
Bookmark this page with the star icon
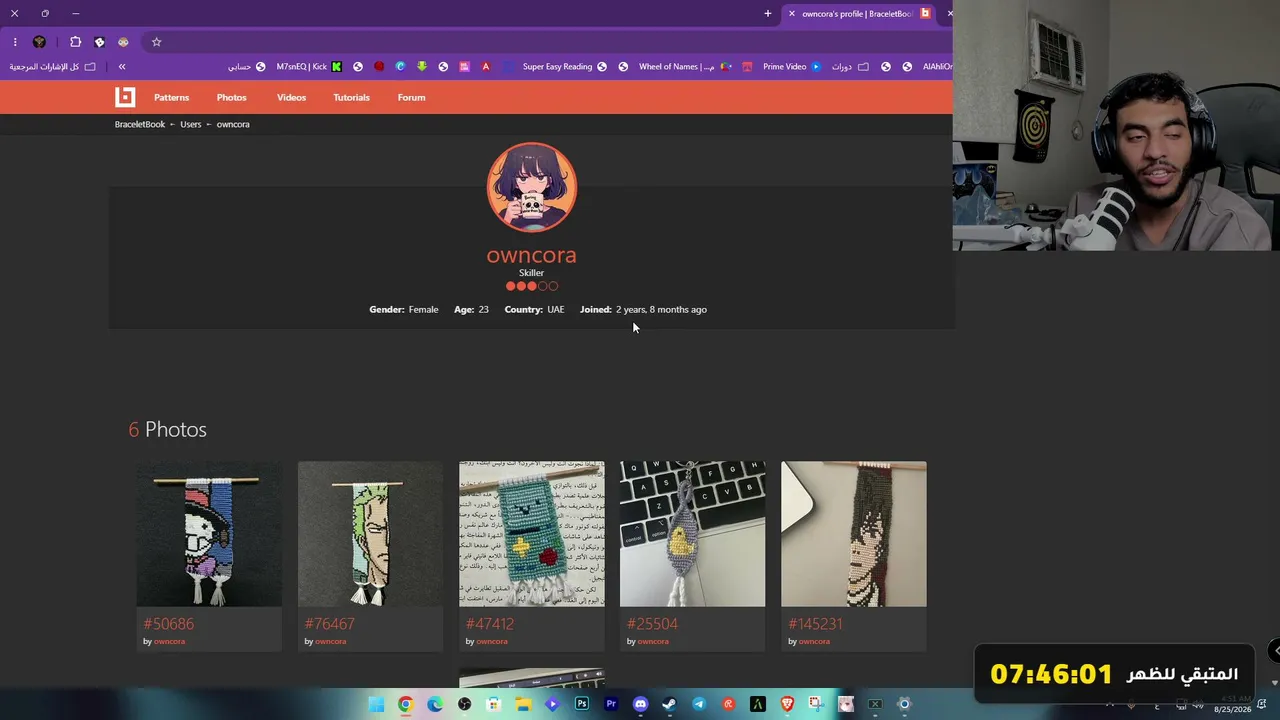tap(156, 42)
